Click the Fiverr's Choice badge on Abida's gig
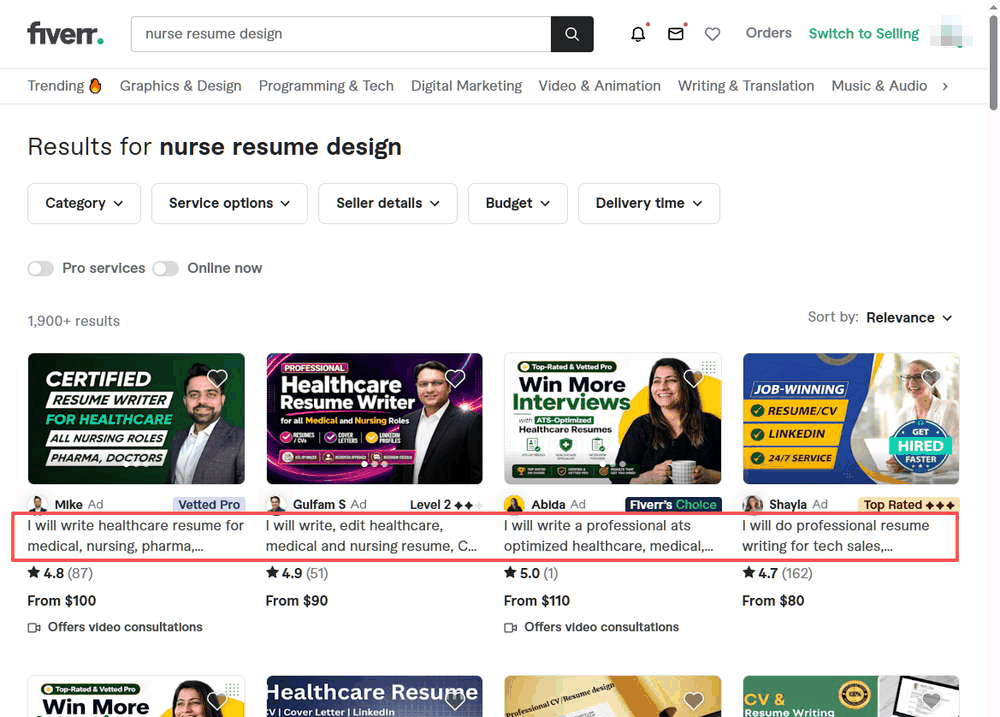This screenshot has height=717, width=1000. pyautogui.click(x=673, y=505)
